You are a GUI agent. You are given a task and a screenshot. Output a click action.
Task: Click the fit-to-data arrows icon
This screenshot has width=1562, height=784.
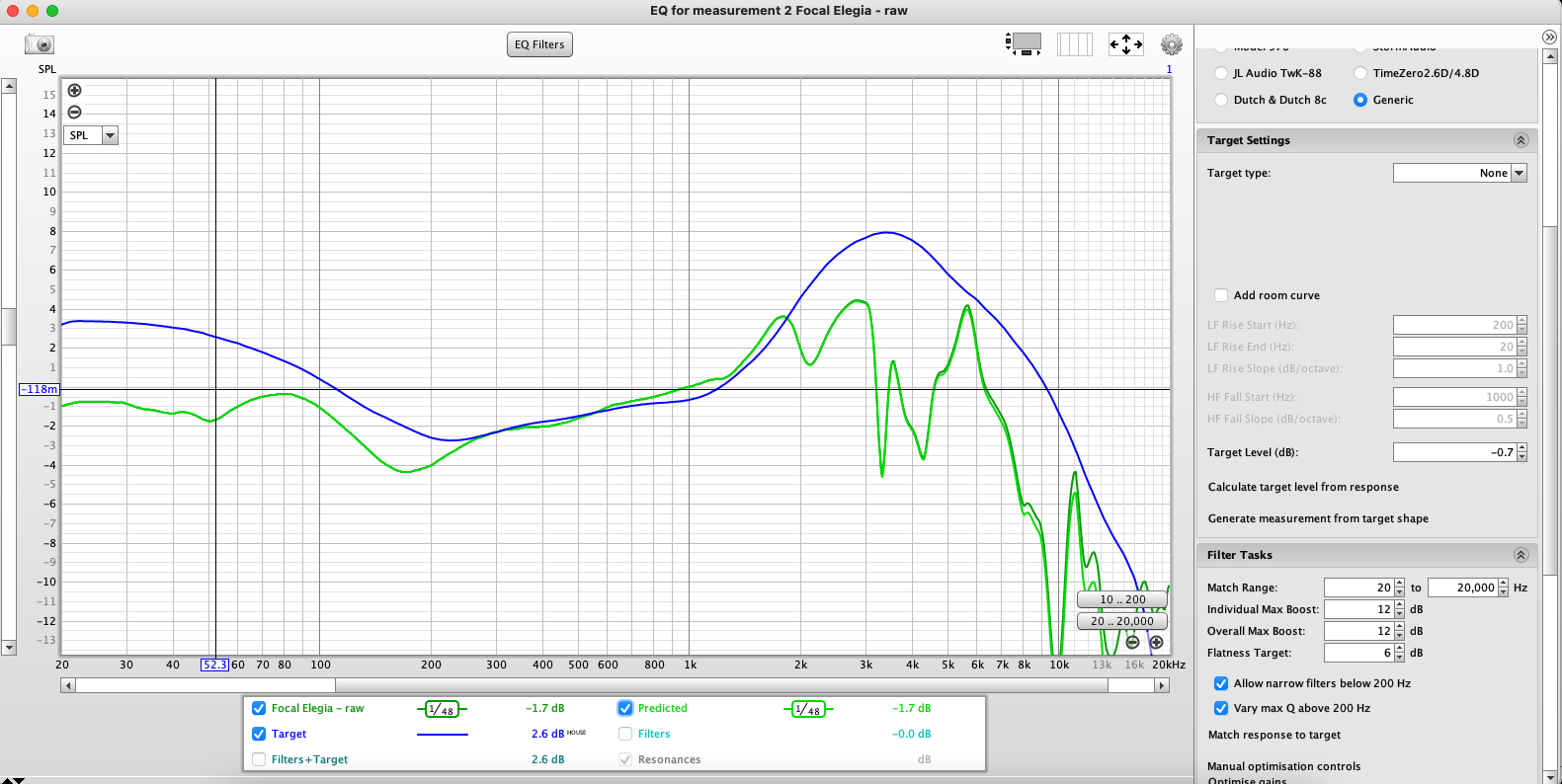tap(1126, 43)
